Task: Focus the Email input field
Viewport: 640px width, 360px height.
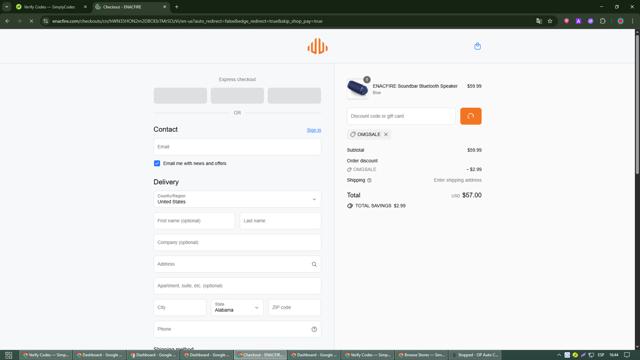Action: [x=237, y=147]
